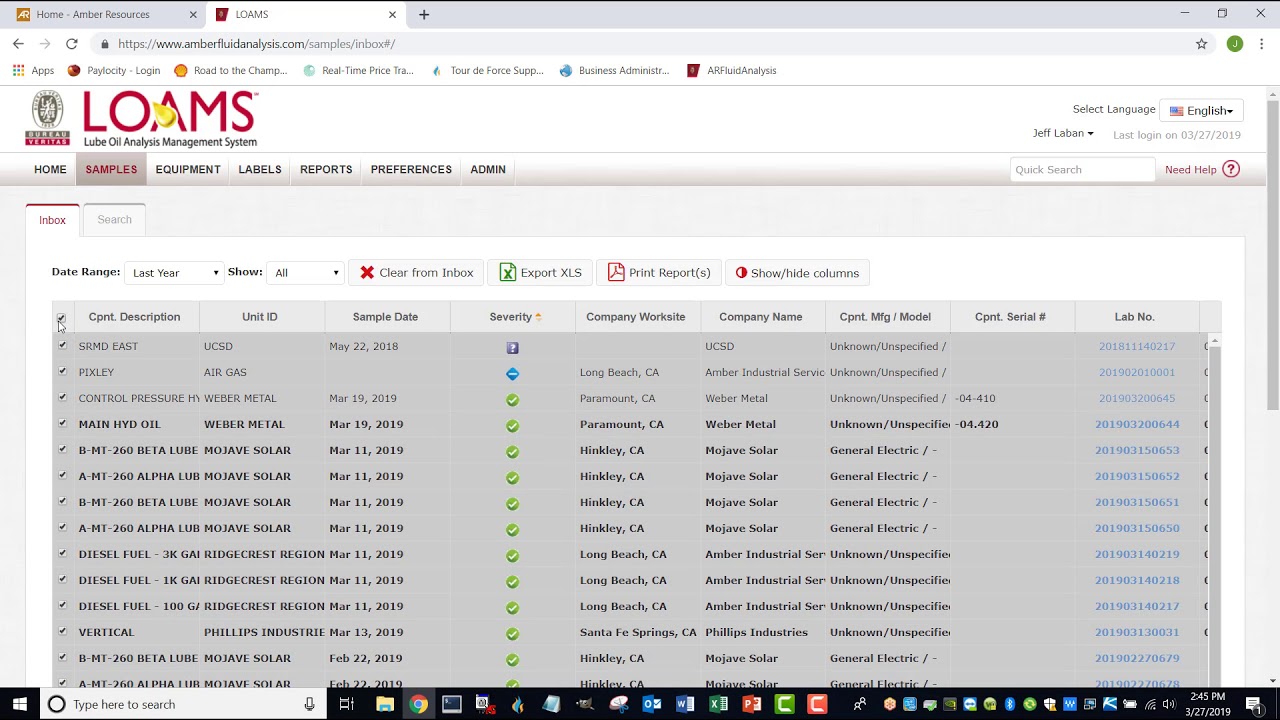1280x720 pixels.
Task: Sort by Sample Date column header
Action: click(x=385, y=317)
